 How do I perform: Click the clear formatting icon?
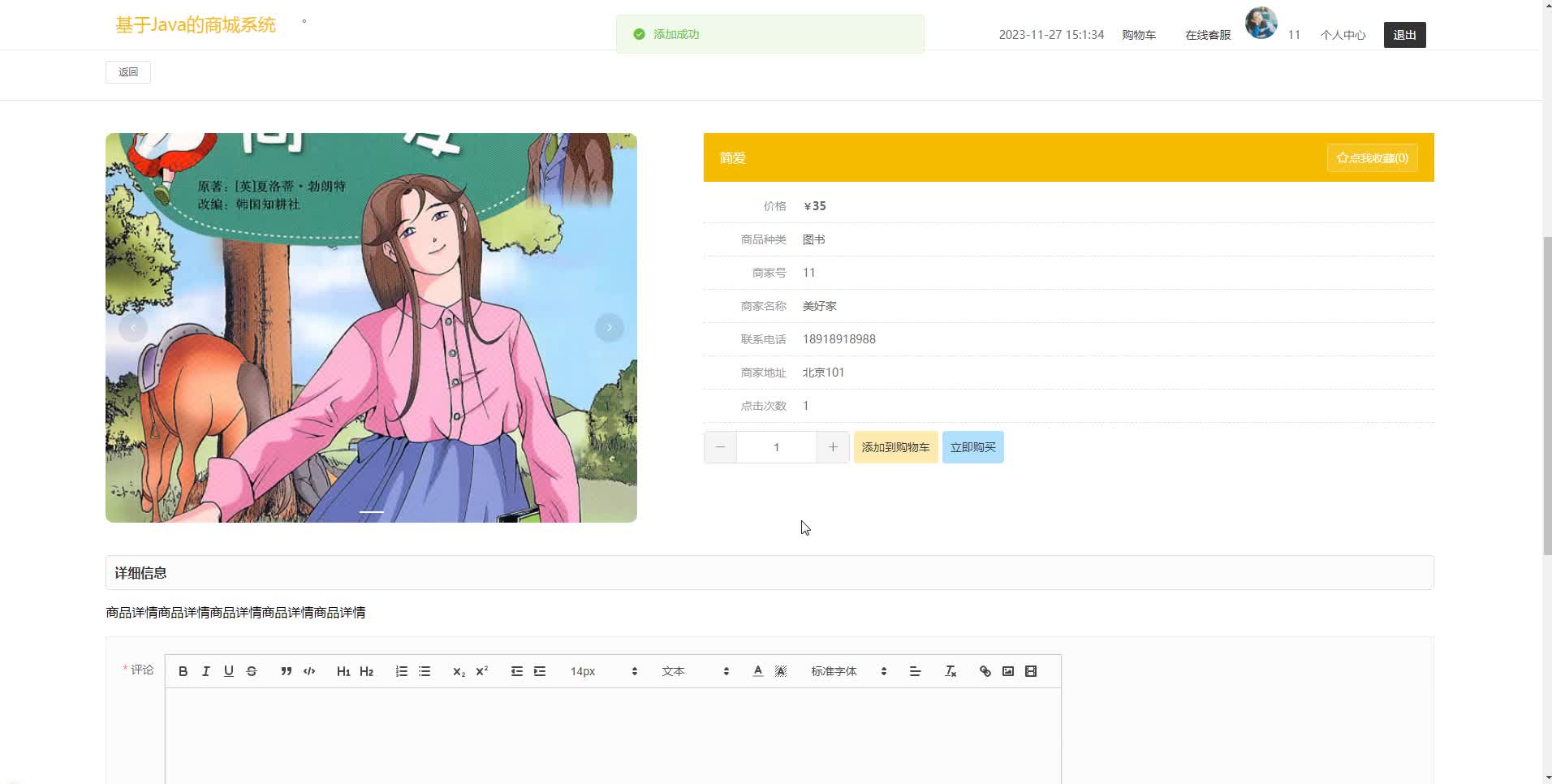951,671
